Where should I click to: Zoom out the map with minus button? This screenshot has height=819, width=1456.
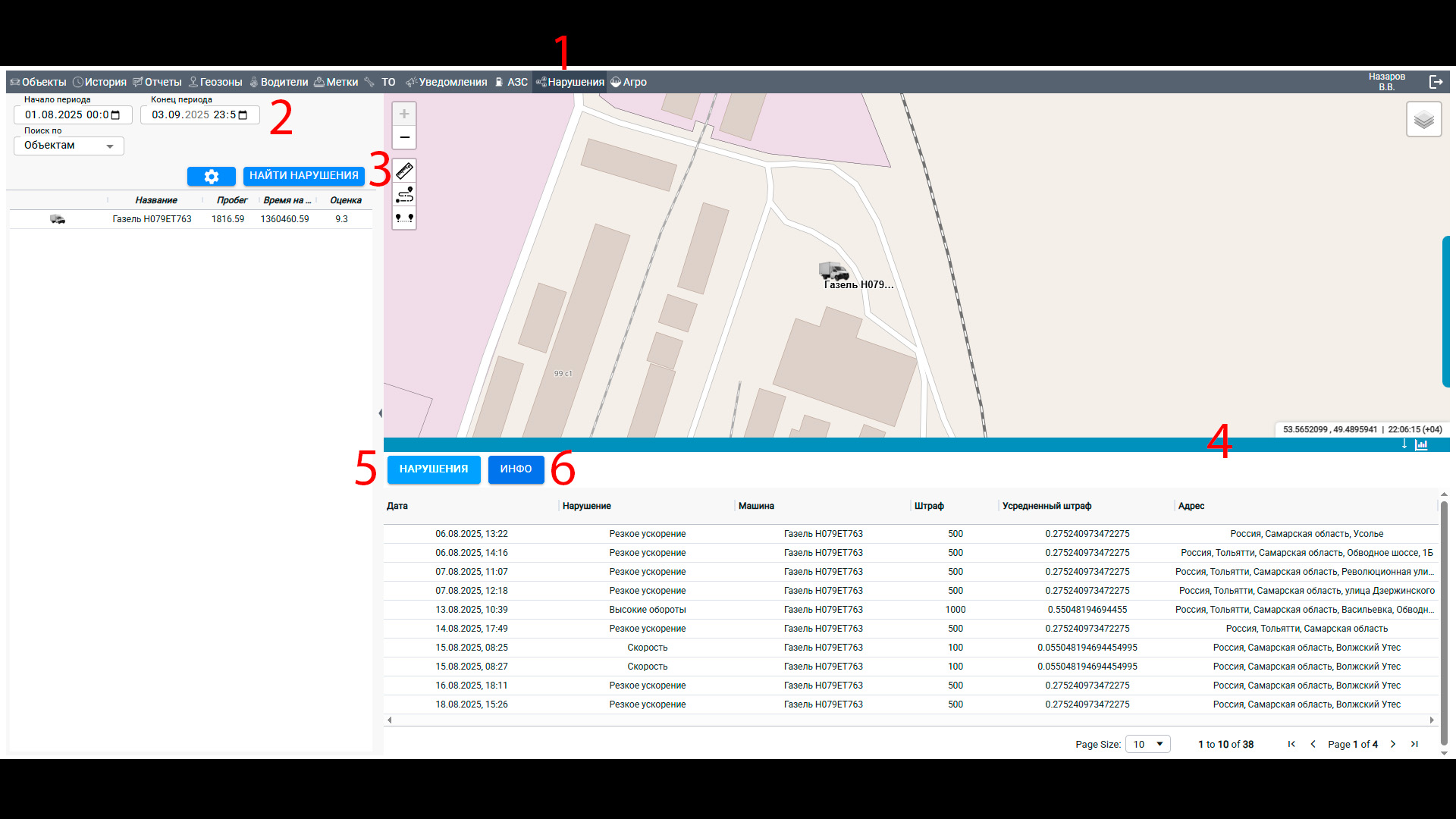click(404, 137)
